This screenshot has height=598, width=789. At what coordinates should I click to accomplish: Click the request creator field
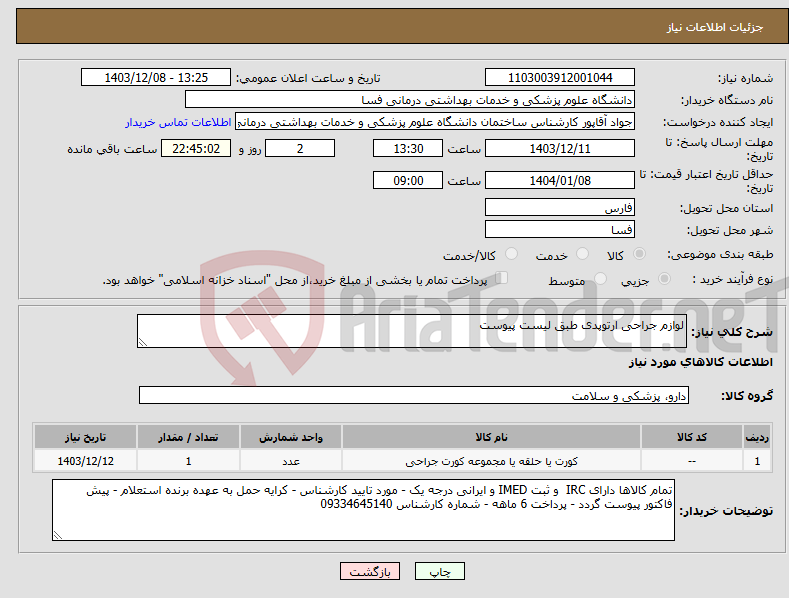click(x=435, y=122)
